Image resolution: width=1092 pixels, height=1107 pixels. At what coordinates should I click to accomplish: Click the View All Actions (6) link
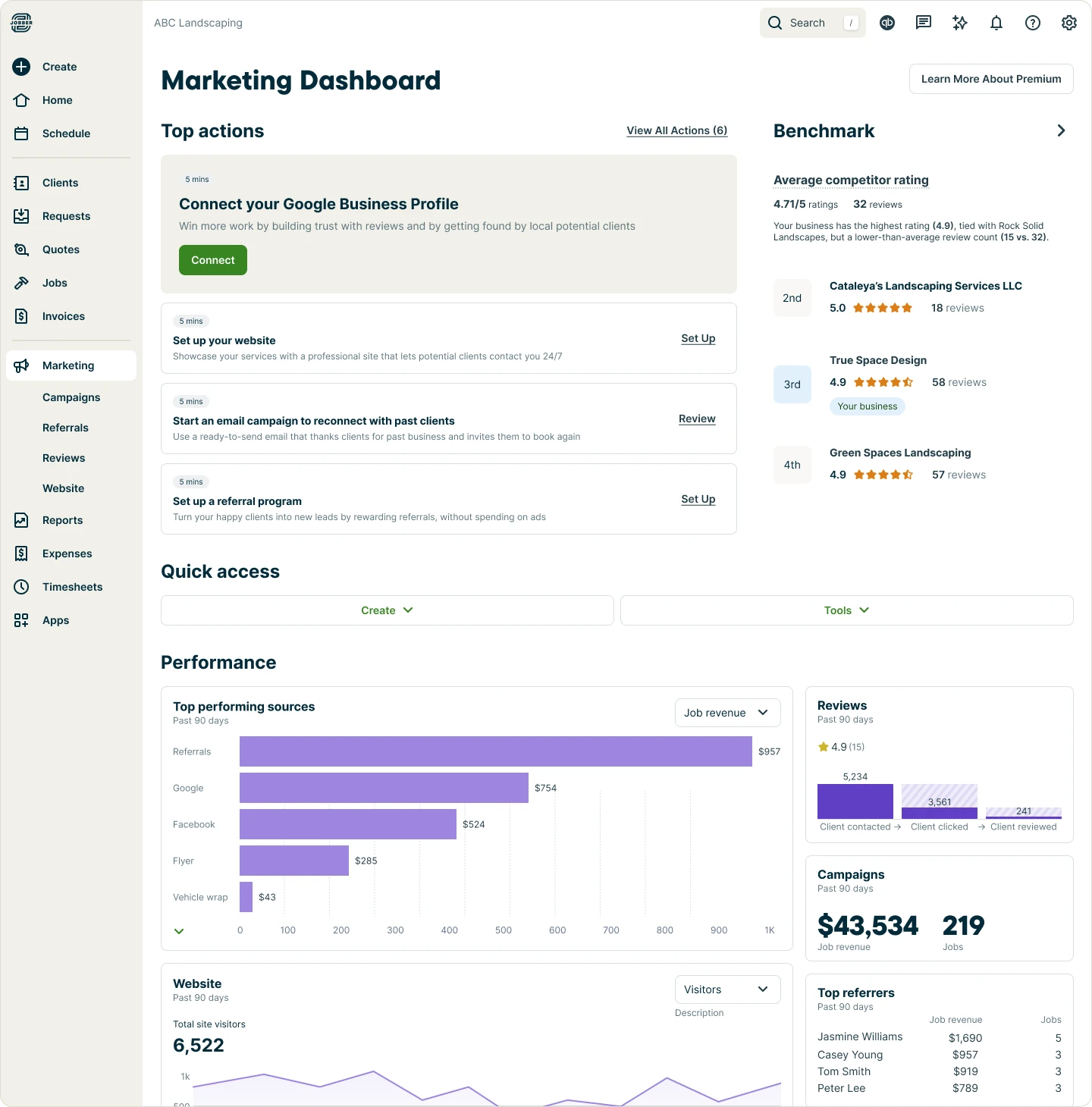(x=676, y=130)
